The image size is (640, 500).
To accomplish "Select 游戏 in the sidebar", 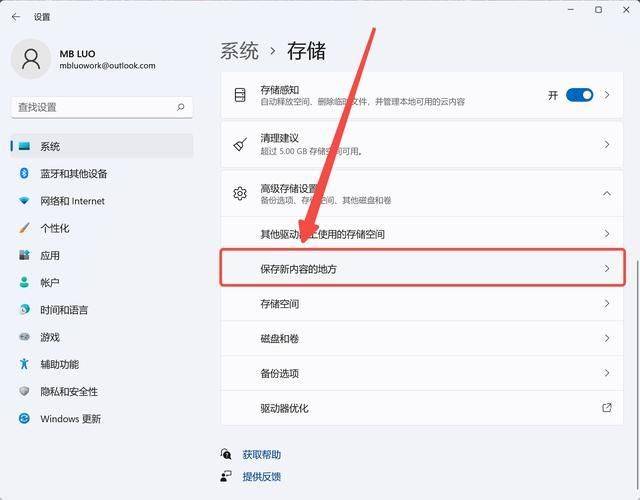I will point(102,337).
